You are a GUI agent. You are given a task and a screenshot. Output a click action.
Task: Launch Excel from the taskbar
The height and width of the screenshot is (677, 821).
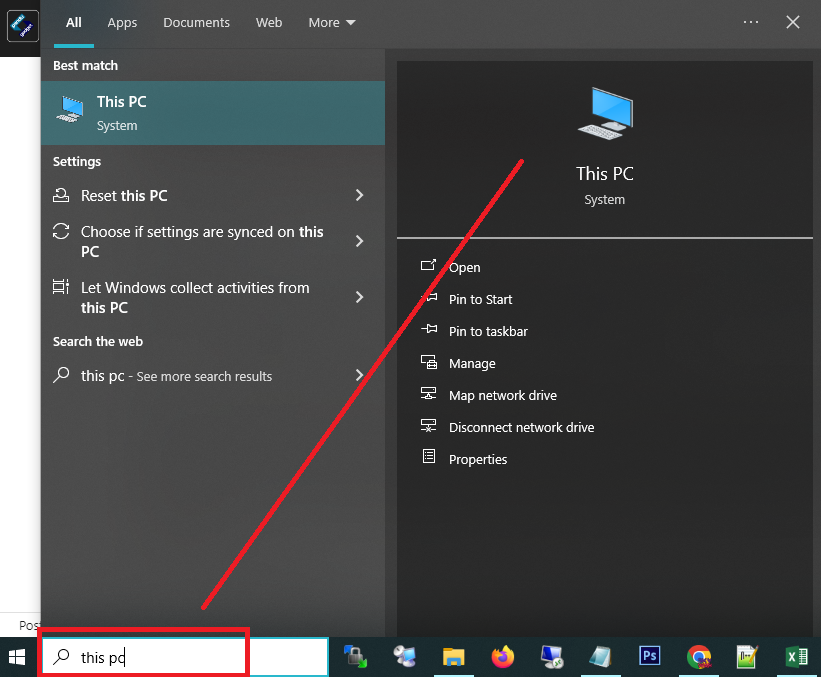coord(797,657)
